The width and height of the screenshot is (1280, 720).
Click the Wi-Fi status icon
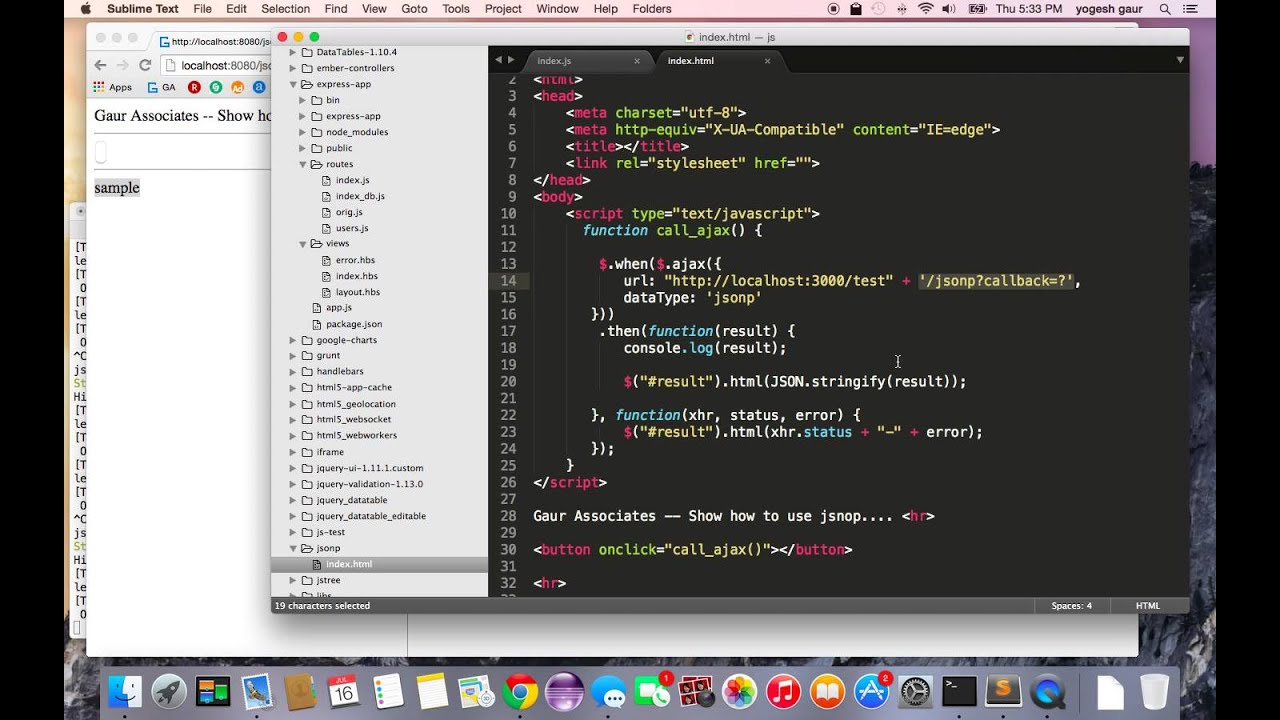(925, 9)
